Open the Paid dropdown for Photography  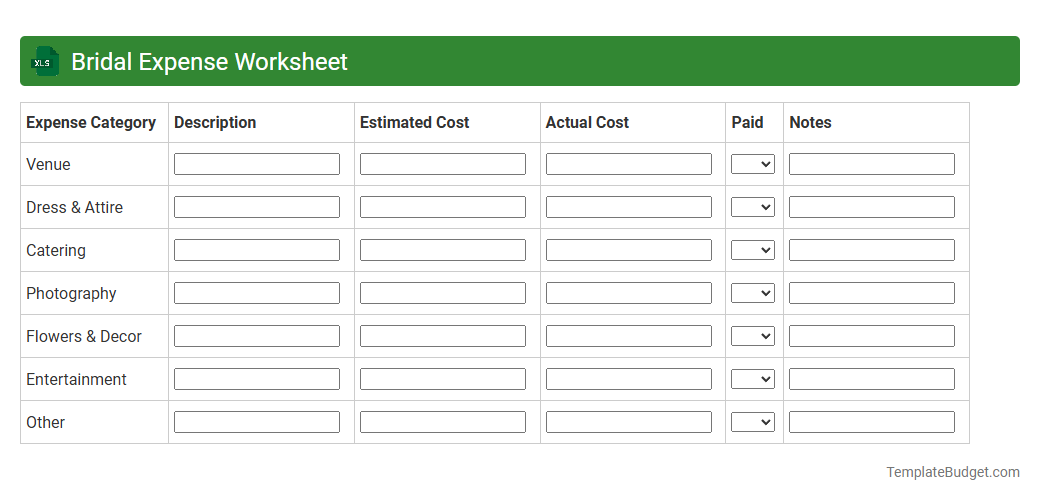coord(753,293)
